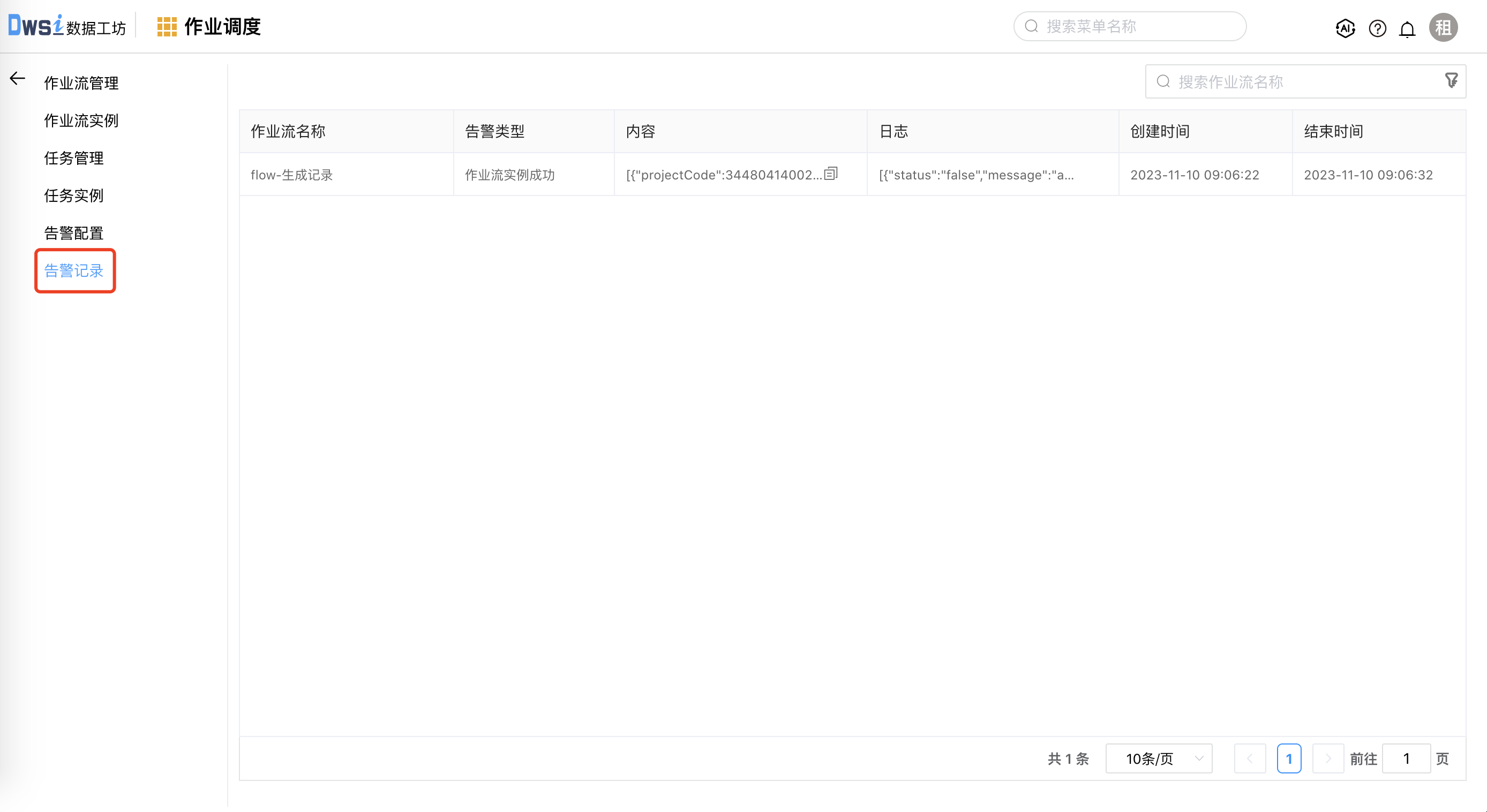
Task: Click page number 1 button
Action: [x=1289, y=758]
